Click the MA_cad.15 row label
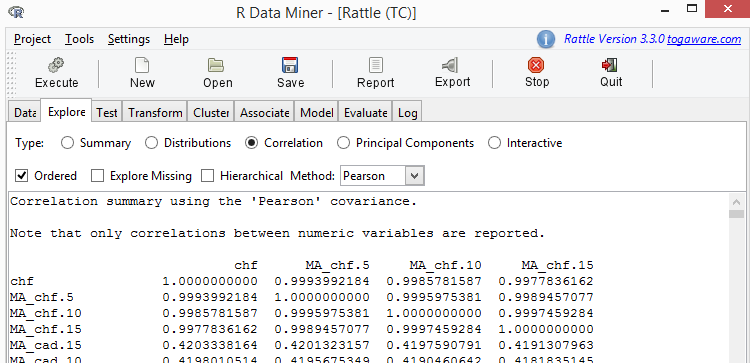 [45, 345]
